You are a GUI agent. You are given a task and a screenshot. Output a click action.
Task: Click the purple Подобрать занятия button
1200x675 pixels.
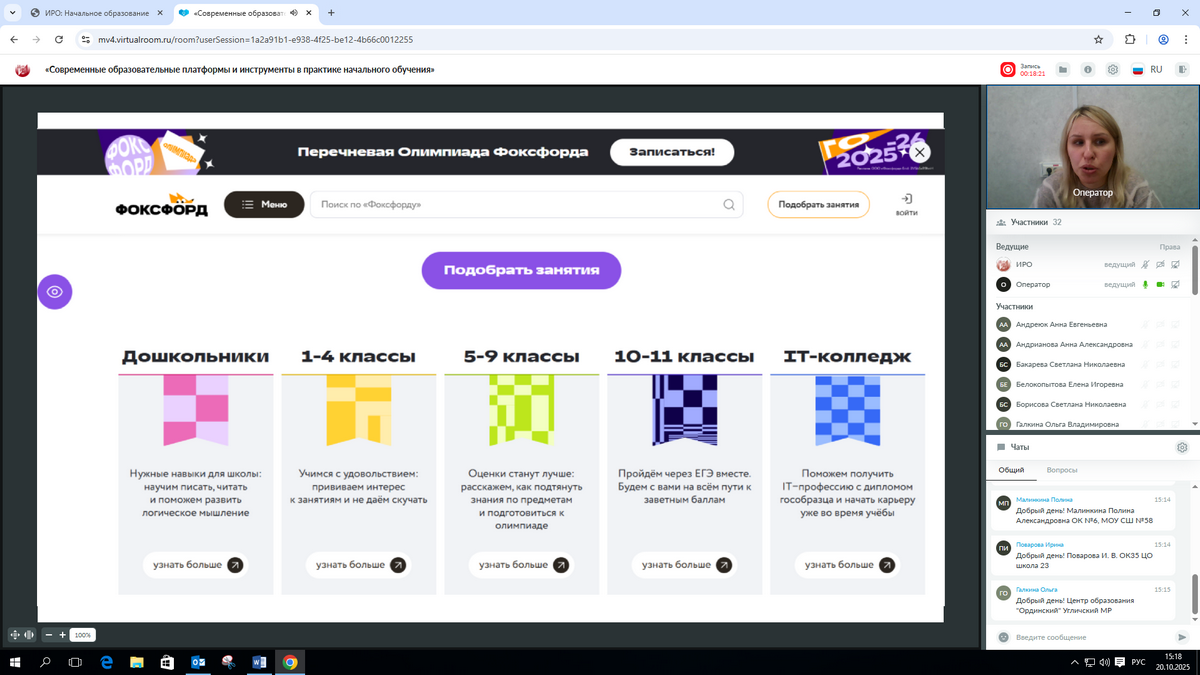pos(521,270)
